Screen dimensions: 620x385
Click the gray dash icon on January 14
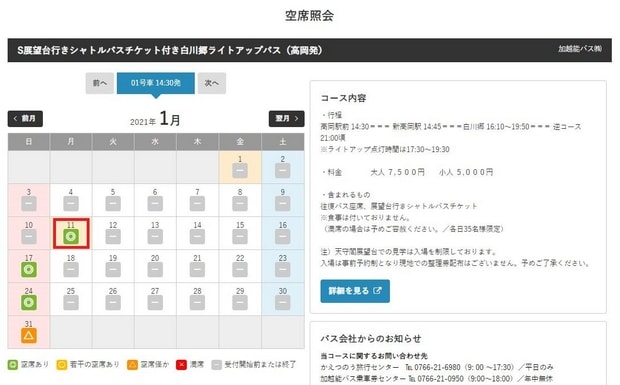click(x=197, y=236)
